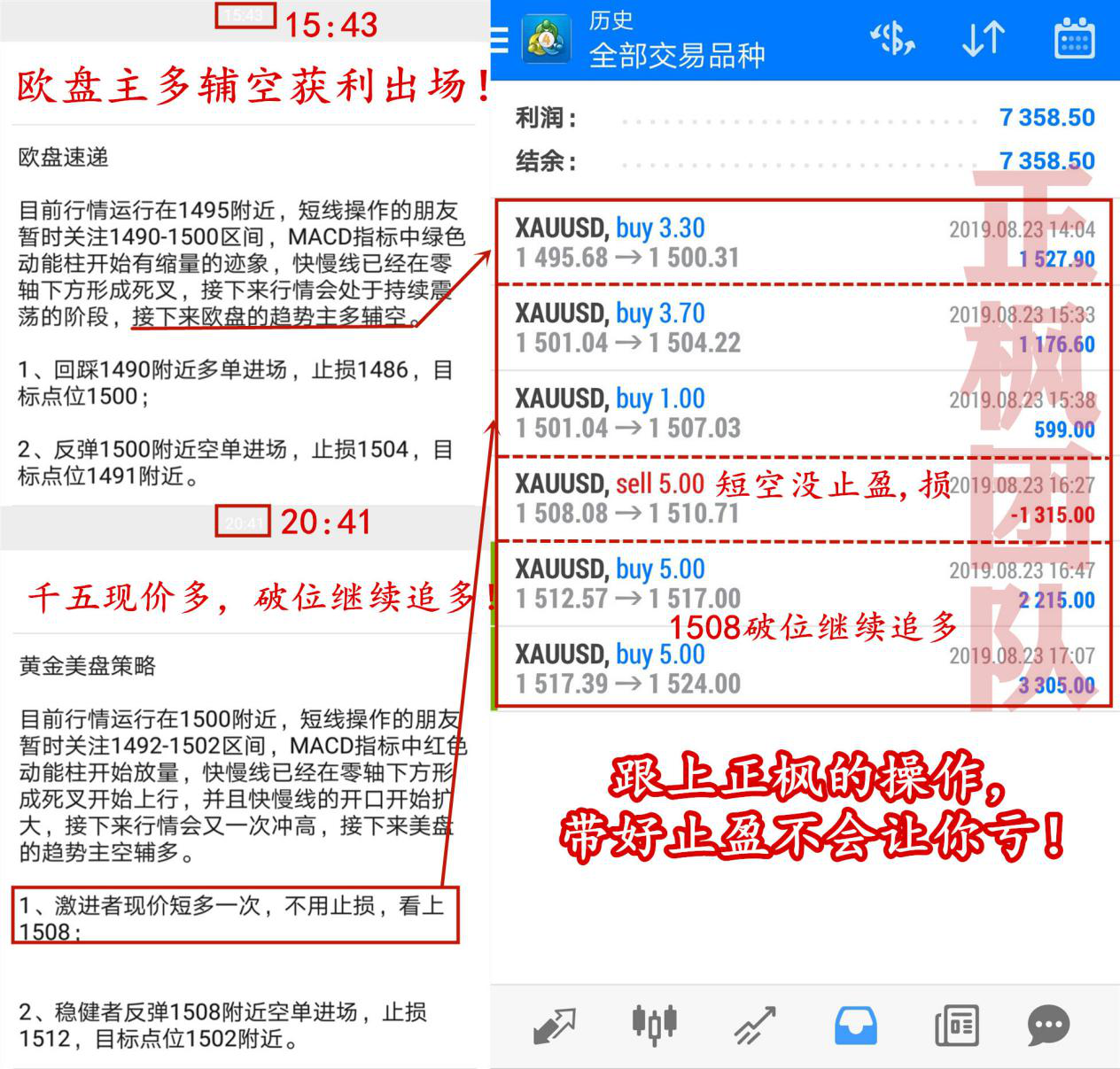Open the buy 5.00 trade at 1512.57
The height and width of the screenshot is (1069, 1120).
tap(805, 583)
